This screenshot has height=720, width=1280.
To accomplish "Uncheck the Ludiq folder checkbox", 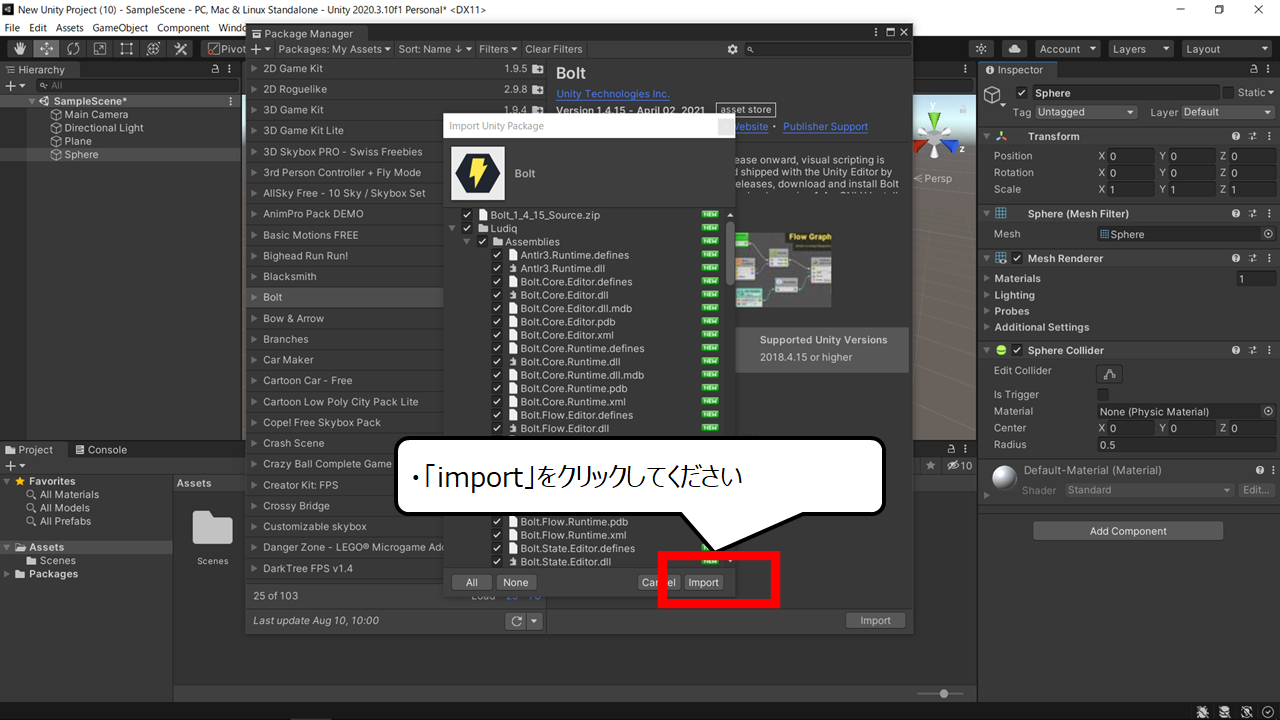I will point(467,228).
